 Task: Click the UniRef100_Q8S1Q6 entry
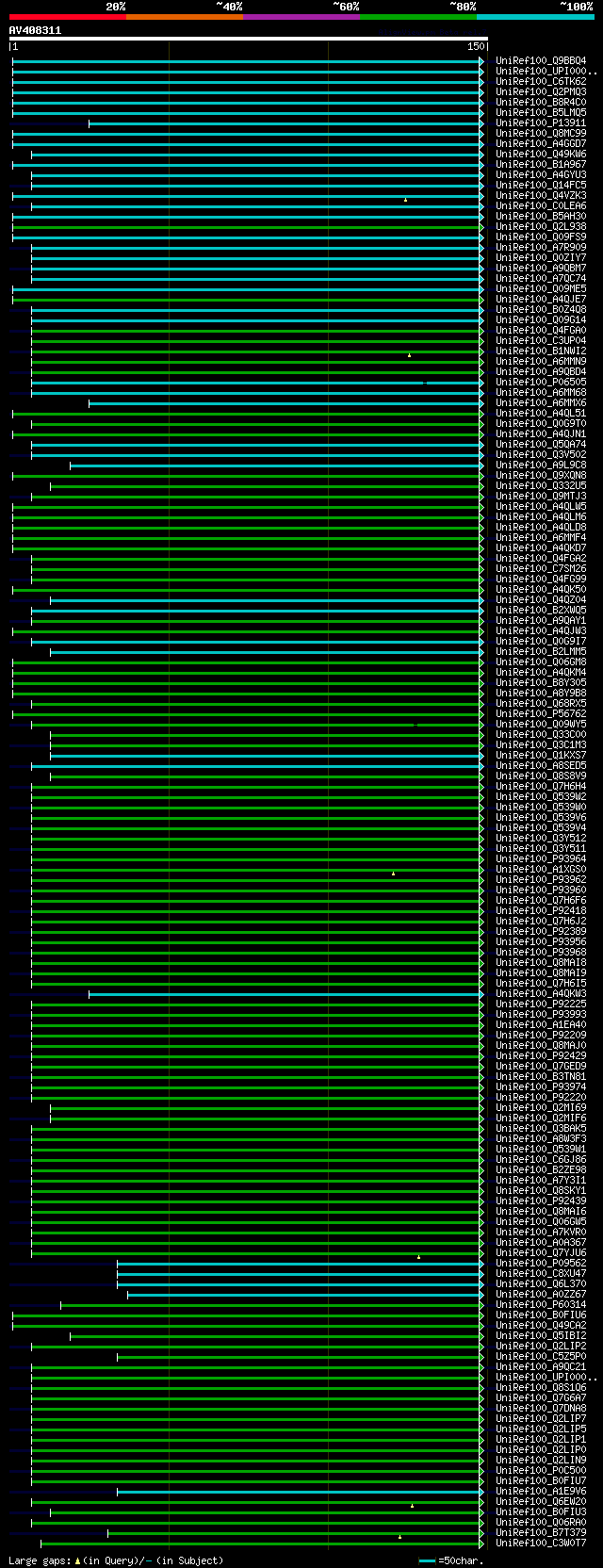[x=541, y=1388]
